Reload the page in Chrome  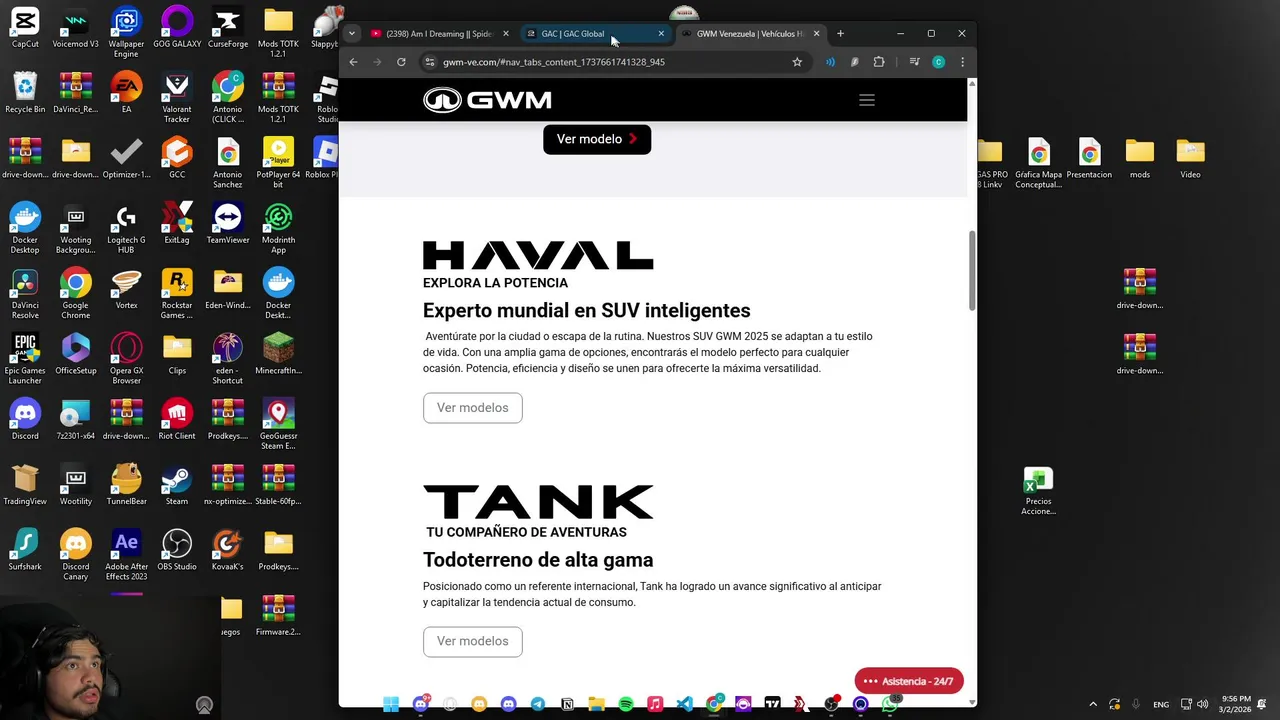[401, 62]
